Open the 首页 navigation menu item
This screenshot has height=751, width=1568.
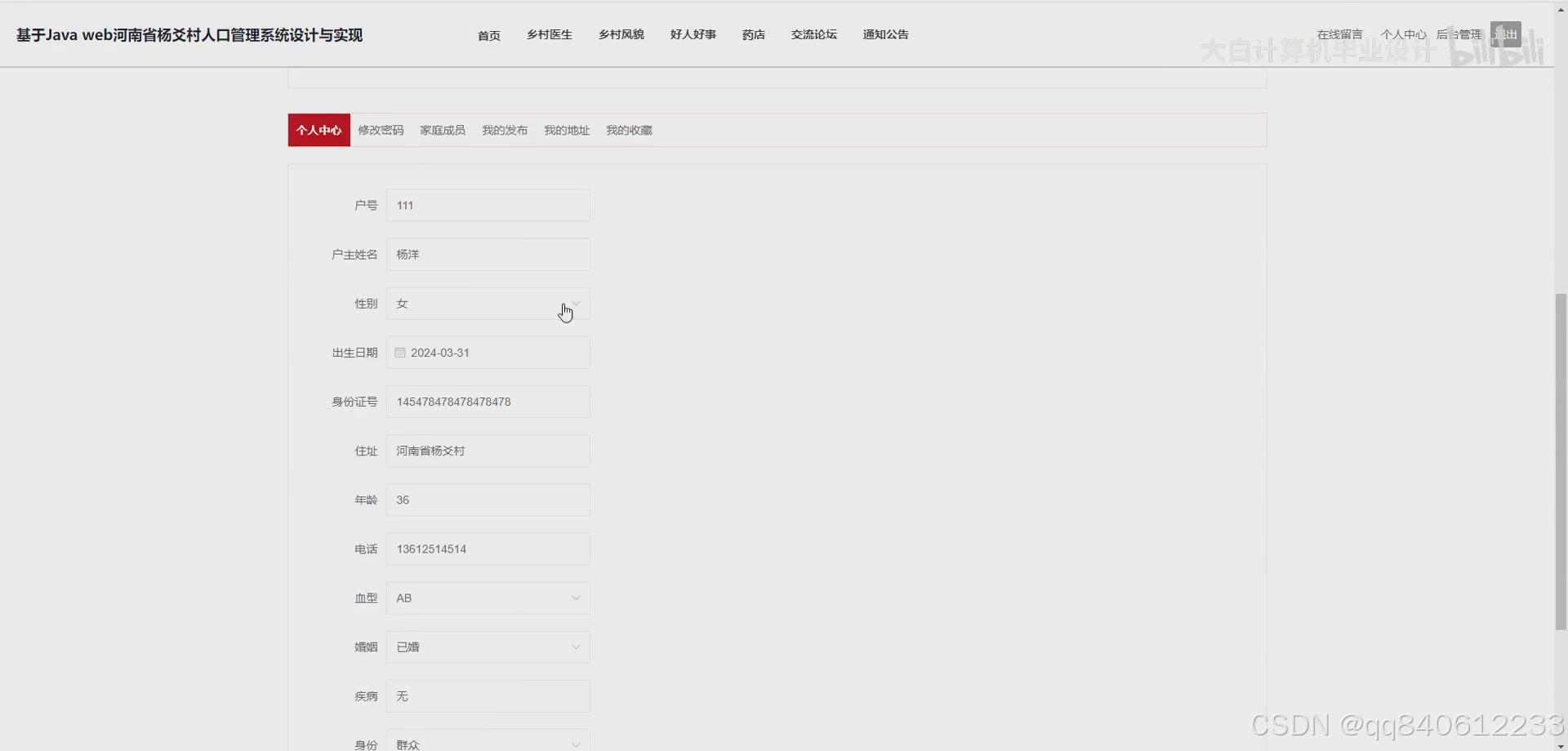(488, 35)
